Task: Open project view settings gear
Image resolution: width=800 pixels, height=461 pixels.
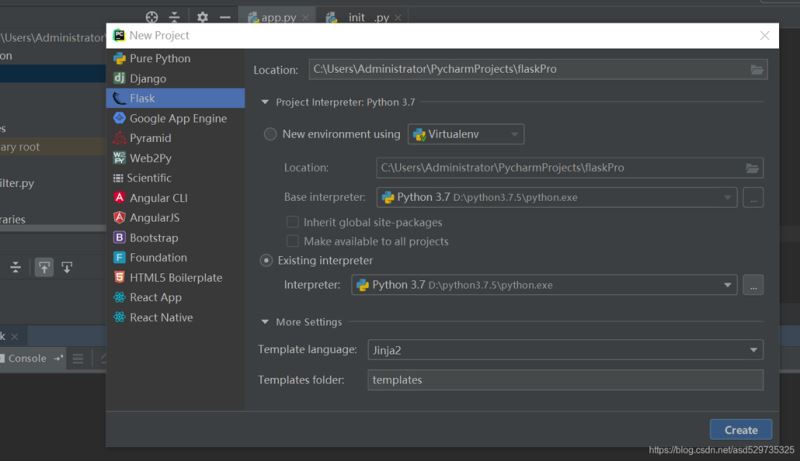Action: coord(203,17)
